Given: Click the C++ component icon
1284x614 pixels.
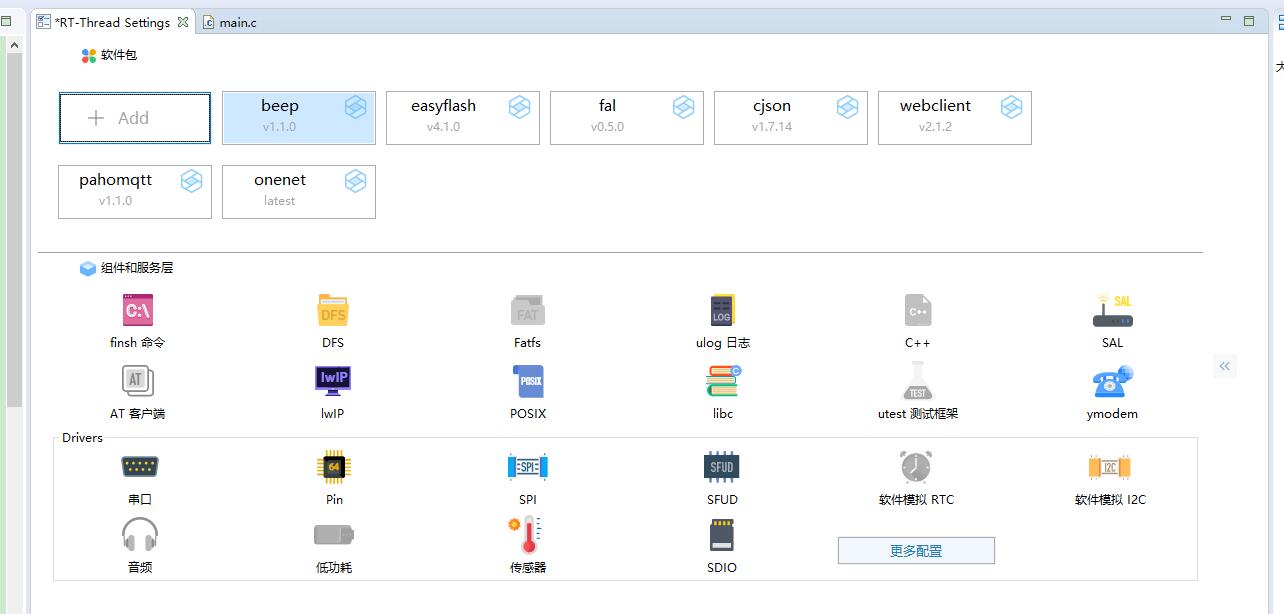Looking at the screenshot, I should tap(918, 311).
